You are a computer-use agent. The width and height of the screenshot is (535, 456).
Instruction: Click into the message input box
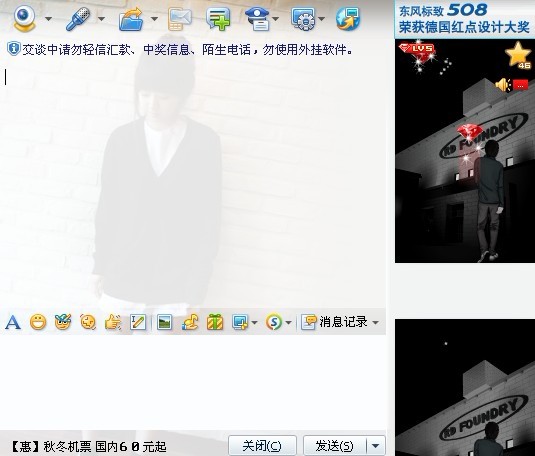point(193,382)
